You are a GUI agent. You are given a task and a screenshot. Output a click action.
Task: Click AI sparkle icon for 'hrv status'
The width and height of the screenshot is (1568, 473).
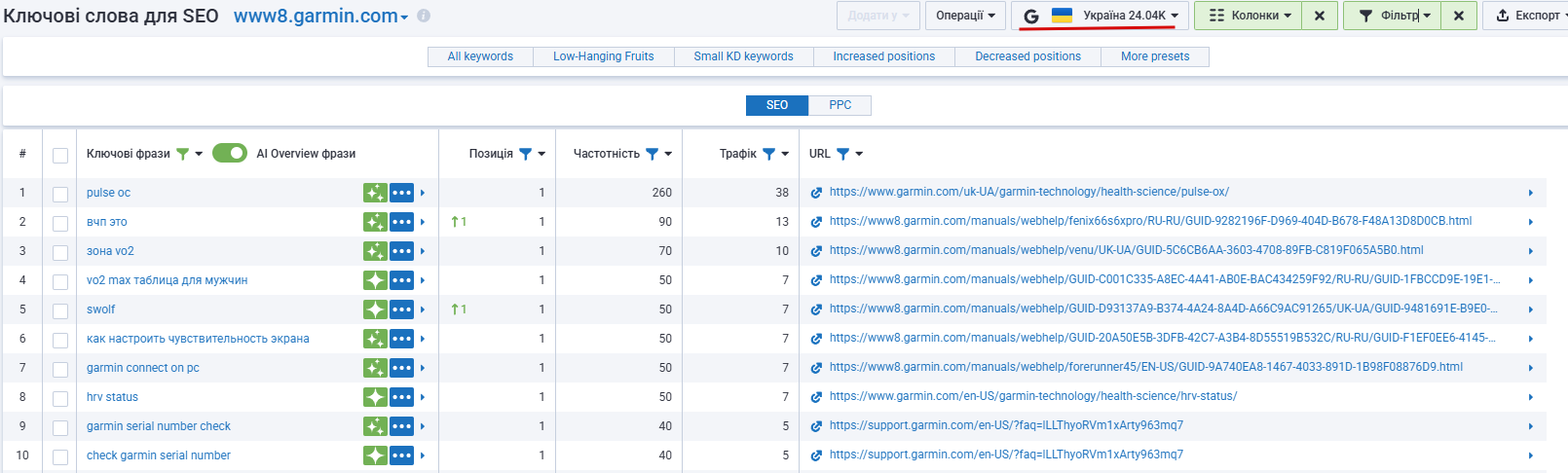coord(375,397)
